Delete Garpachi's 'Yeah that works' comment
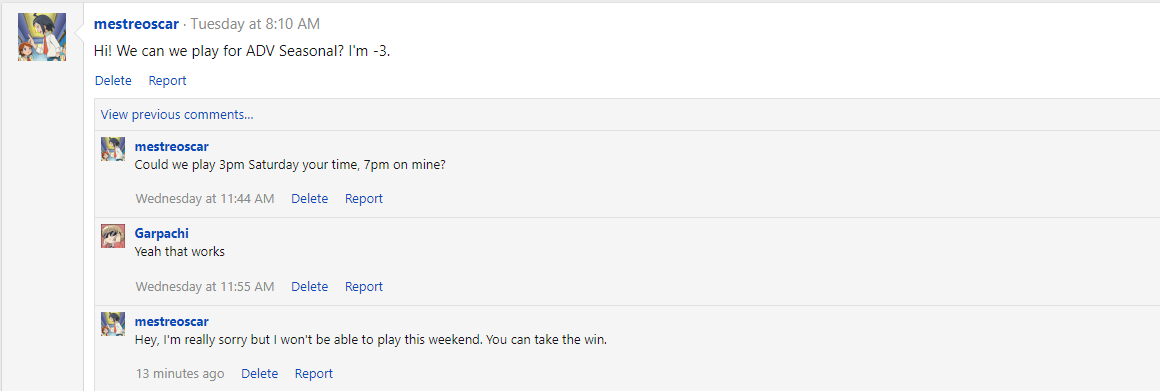 (x=309, y=287)
